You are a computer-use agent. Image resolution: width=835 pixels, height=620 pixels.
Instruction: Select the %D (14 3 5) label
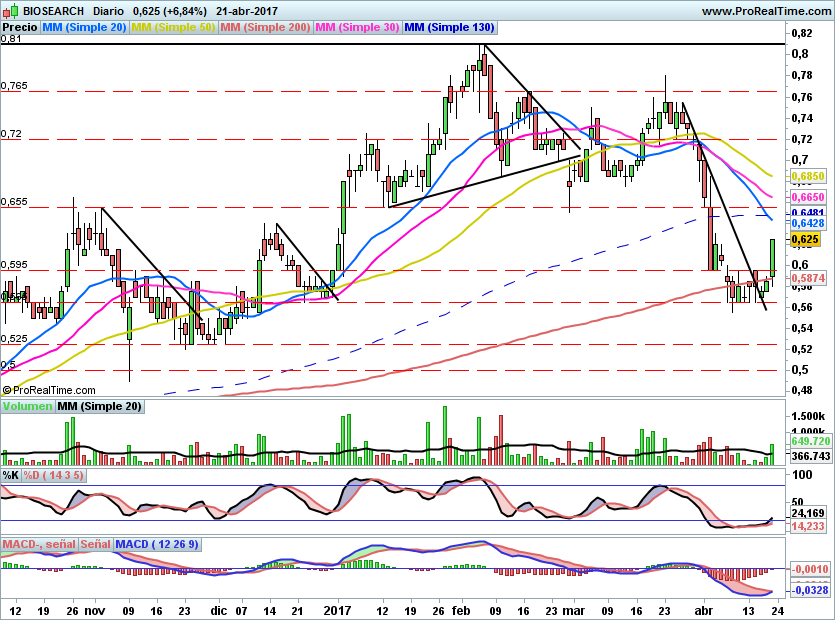pyautogui.click(x=54, y=475)
